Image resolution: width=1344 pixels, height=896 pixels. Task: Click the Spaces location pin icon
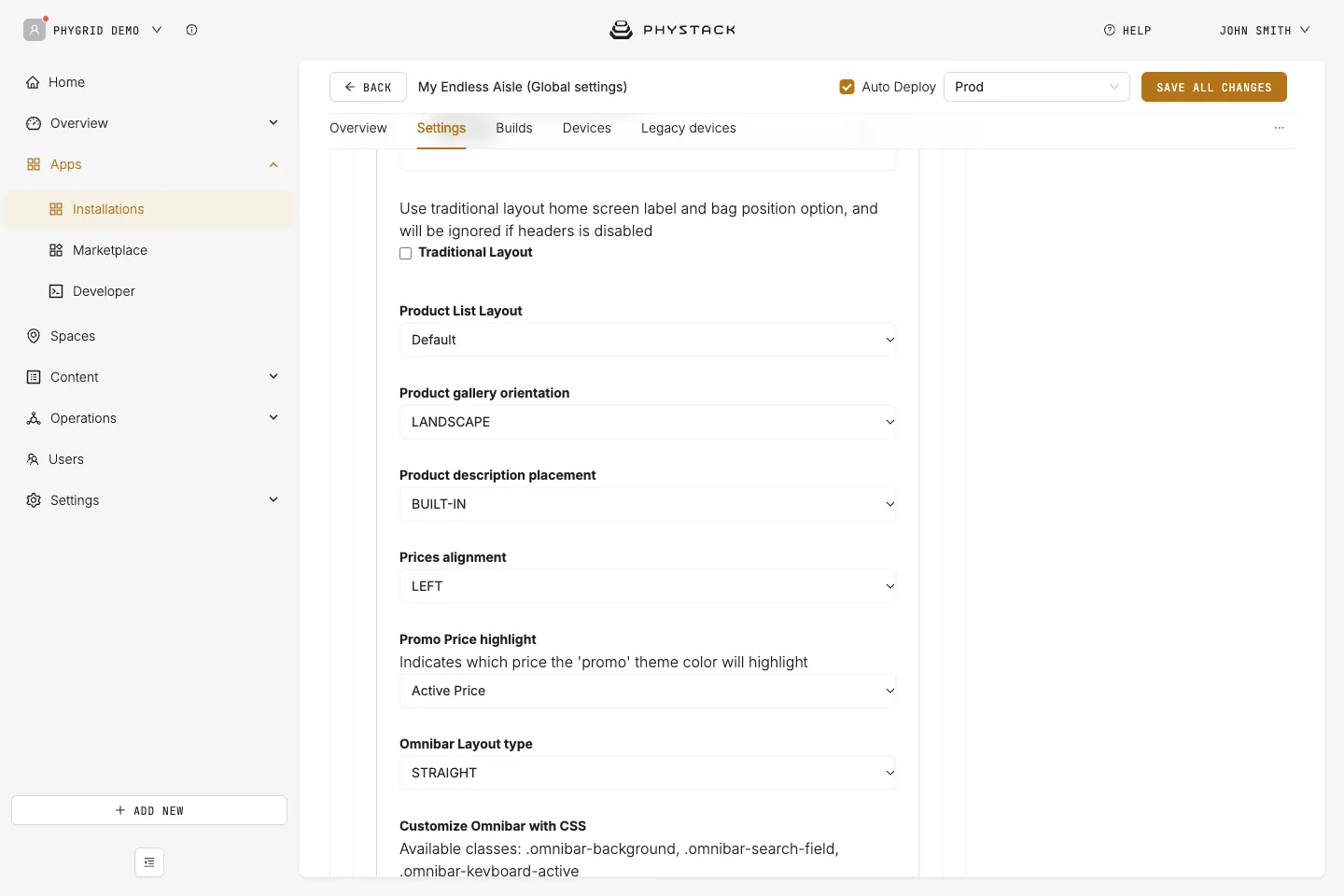(34, 336)
